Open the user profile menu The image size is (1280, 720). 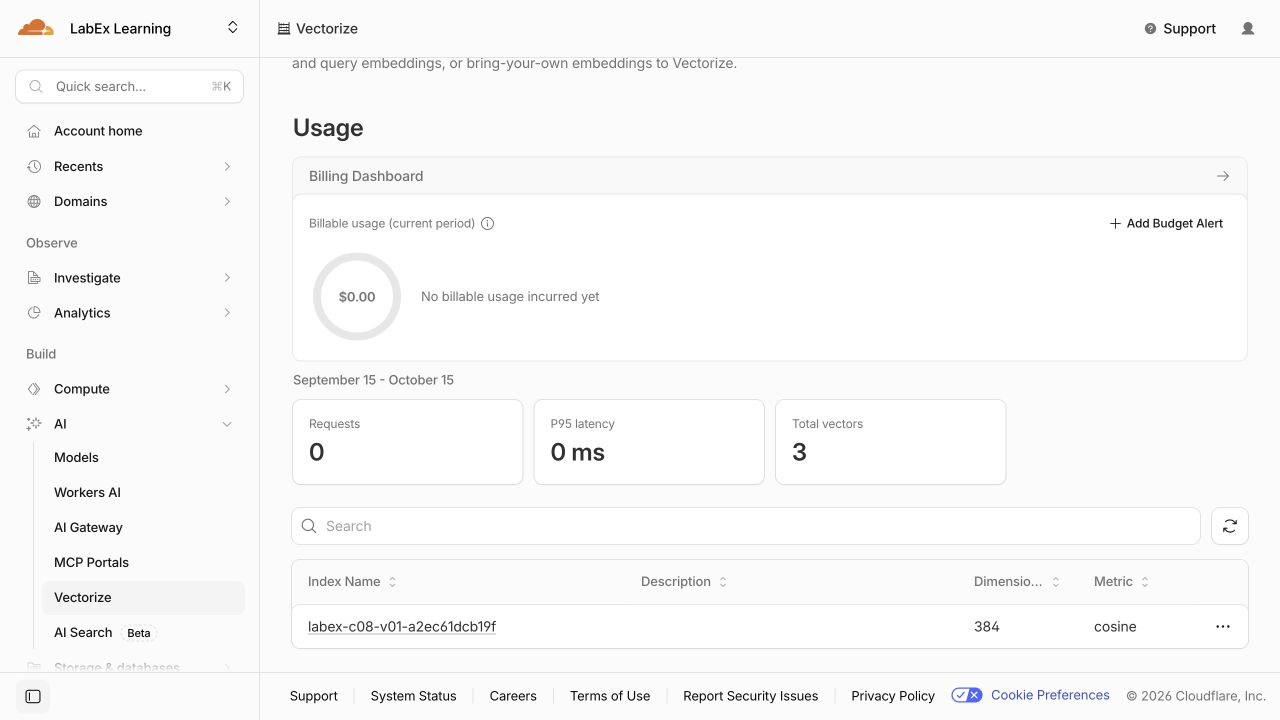1248,29
